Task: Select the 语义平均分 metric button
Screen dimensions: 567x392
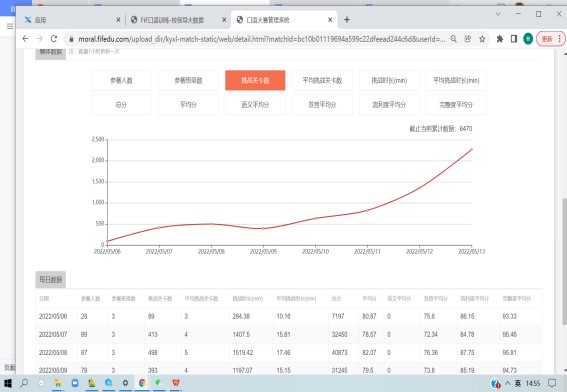Action: (x=255, y=105)
